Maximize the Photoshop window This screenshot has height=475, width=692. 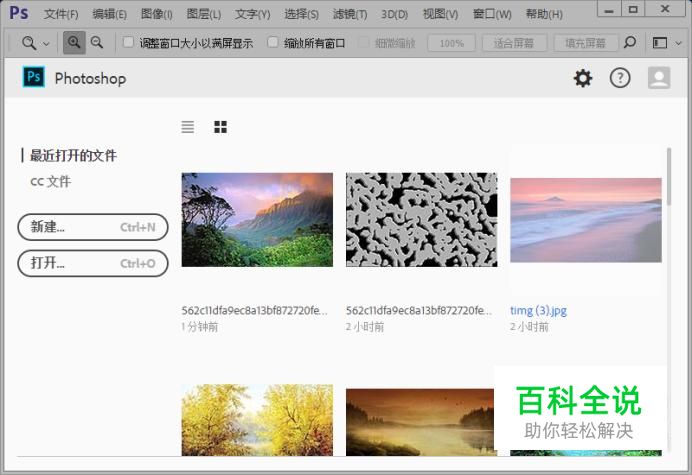pyautogui.click(x=633, y=10)
